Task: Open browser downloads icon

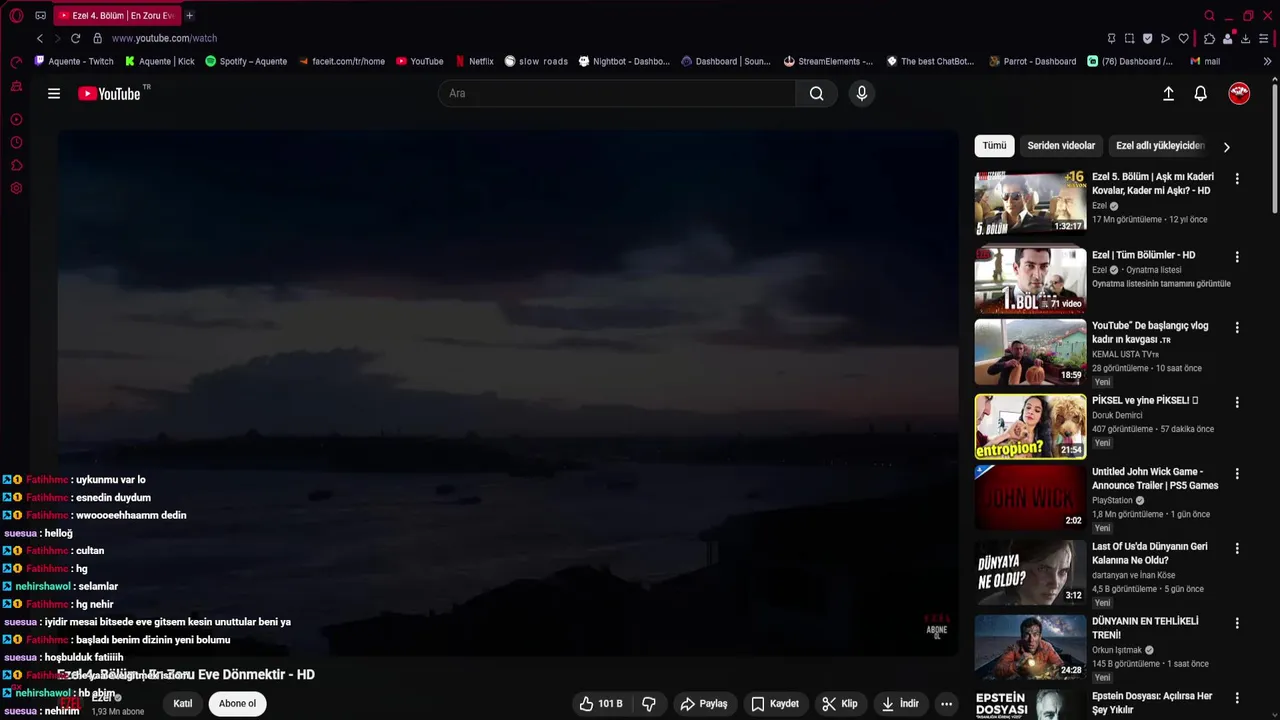Action: click(x=1245, y=38)
